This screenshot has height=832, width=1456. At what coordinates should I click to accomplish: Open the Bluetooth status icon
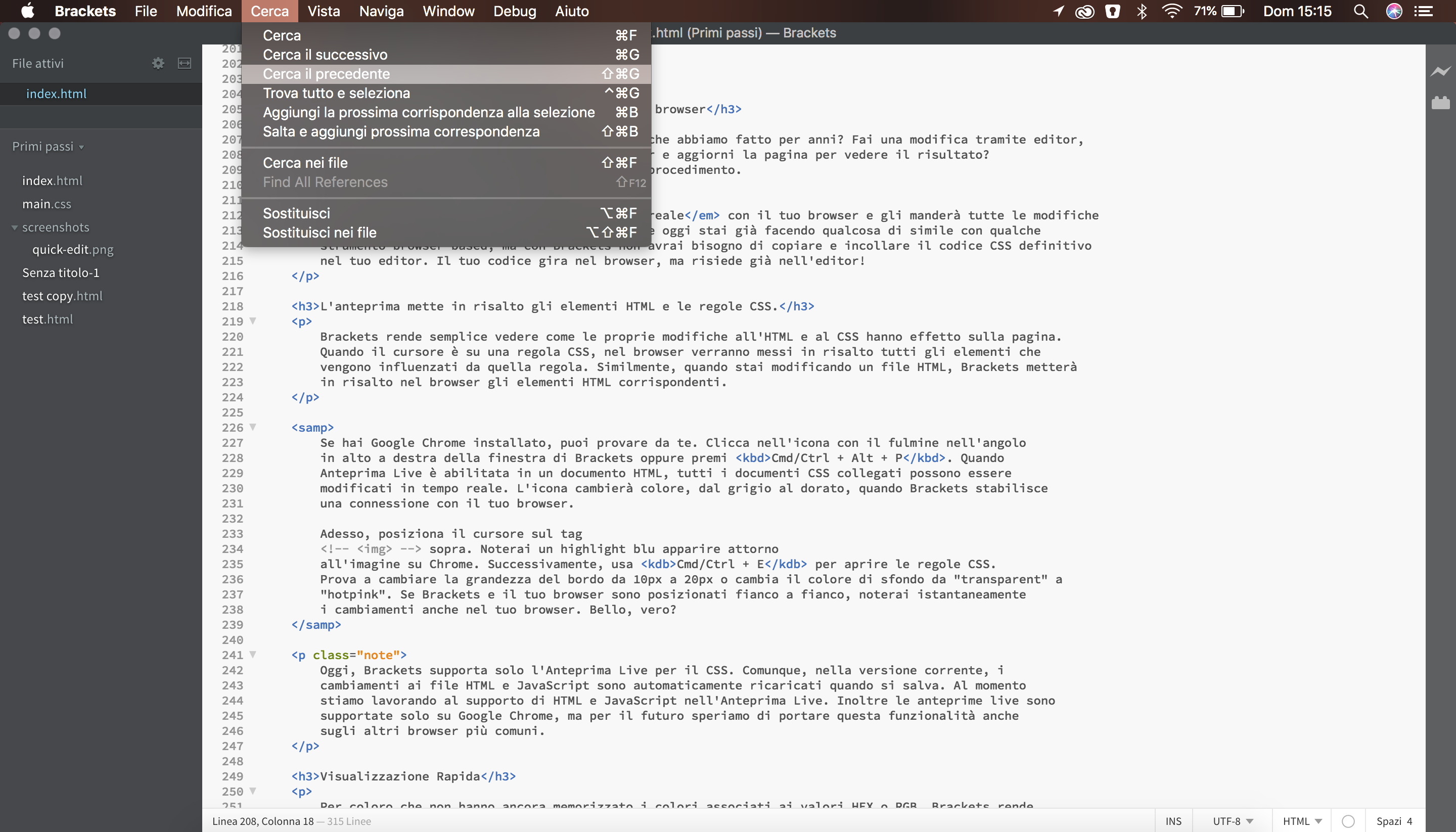[x=1141, y=12]
